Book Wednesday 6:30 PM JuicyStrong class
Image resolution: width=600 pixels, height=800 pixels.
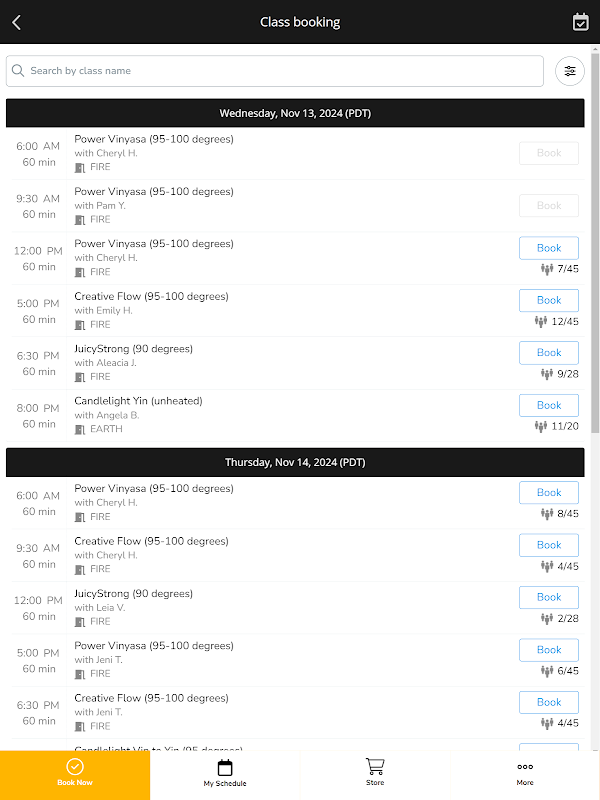(x=548, y=353)
